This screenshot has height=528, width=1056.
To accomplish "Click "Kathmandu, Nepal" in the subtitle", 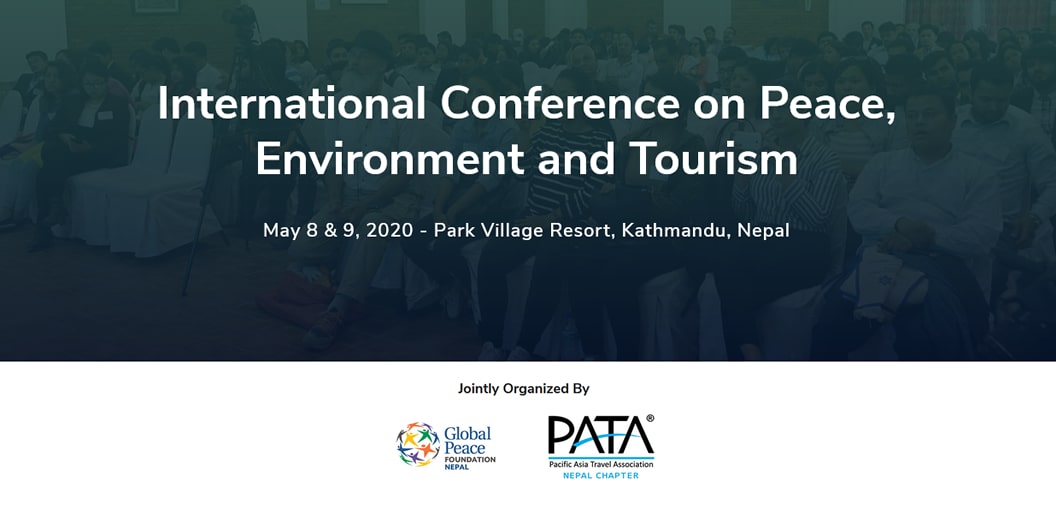I will (705, 231).
